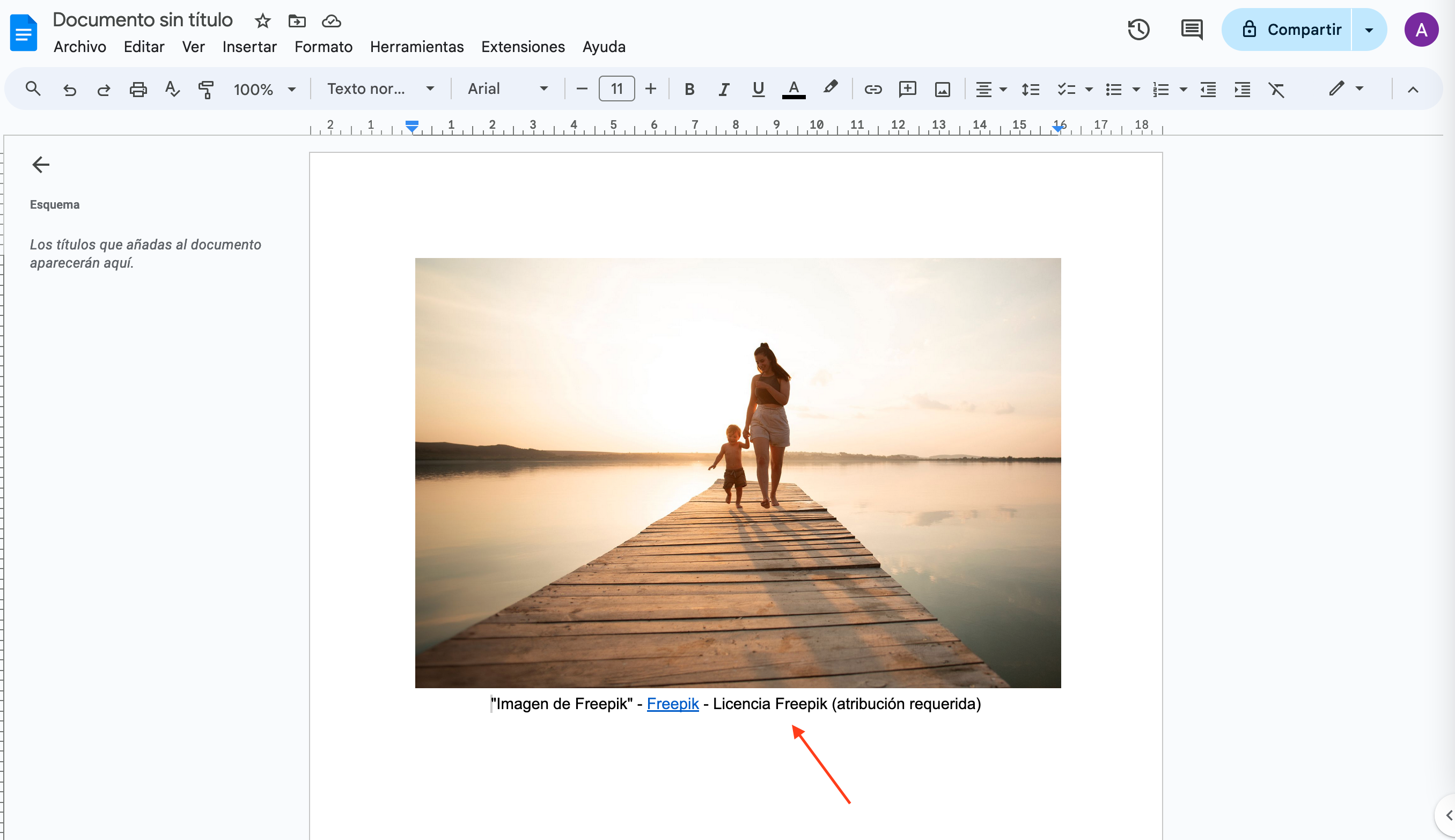Open version history clock icon
1455x840 pixels.
pyautogui.click(x=1138, y=30)
